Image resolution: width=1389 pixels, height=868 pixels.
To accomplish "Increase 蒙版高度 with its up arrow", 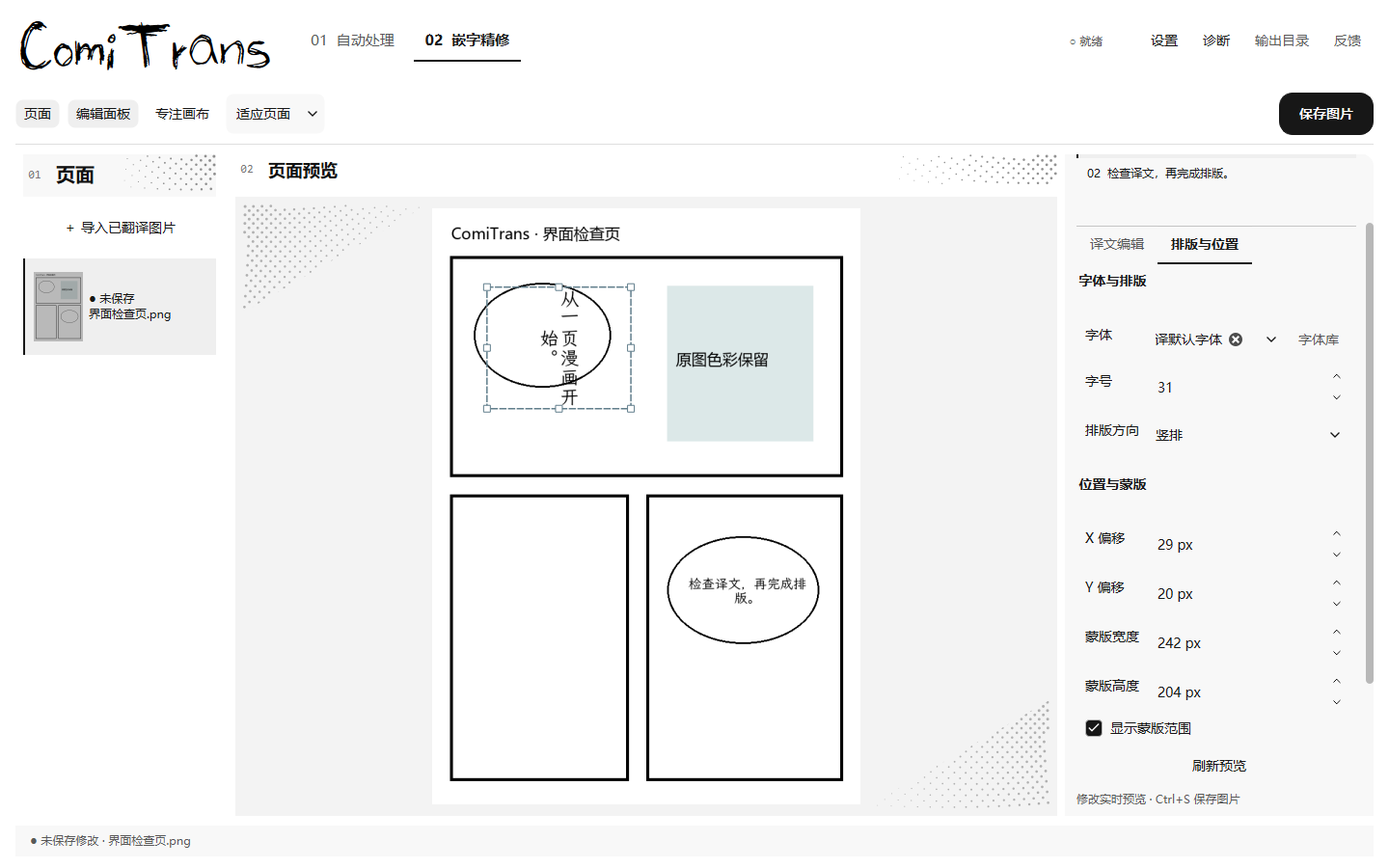I will tap(1336, 682).
